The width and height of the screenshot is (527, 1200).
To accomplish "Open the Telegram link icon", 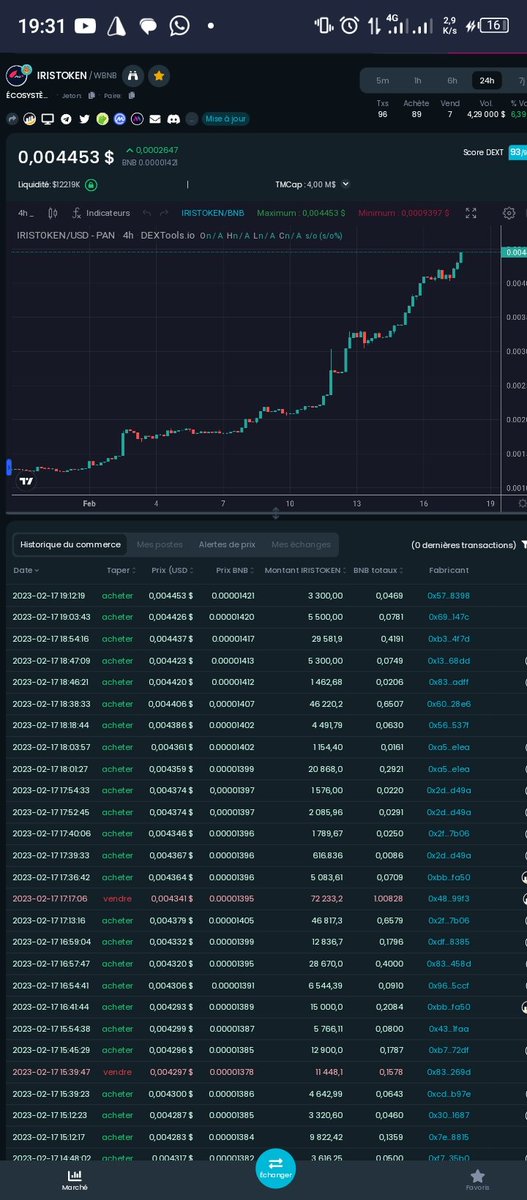I will coord(66,119).
